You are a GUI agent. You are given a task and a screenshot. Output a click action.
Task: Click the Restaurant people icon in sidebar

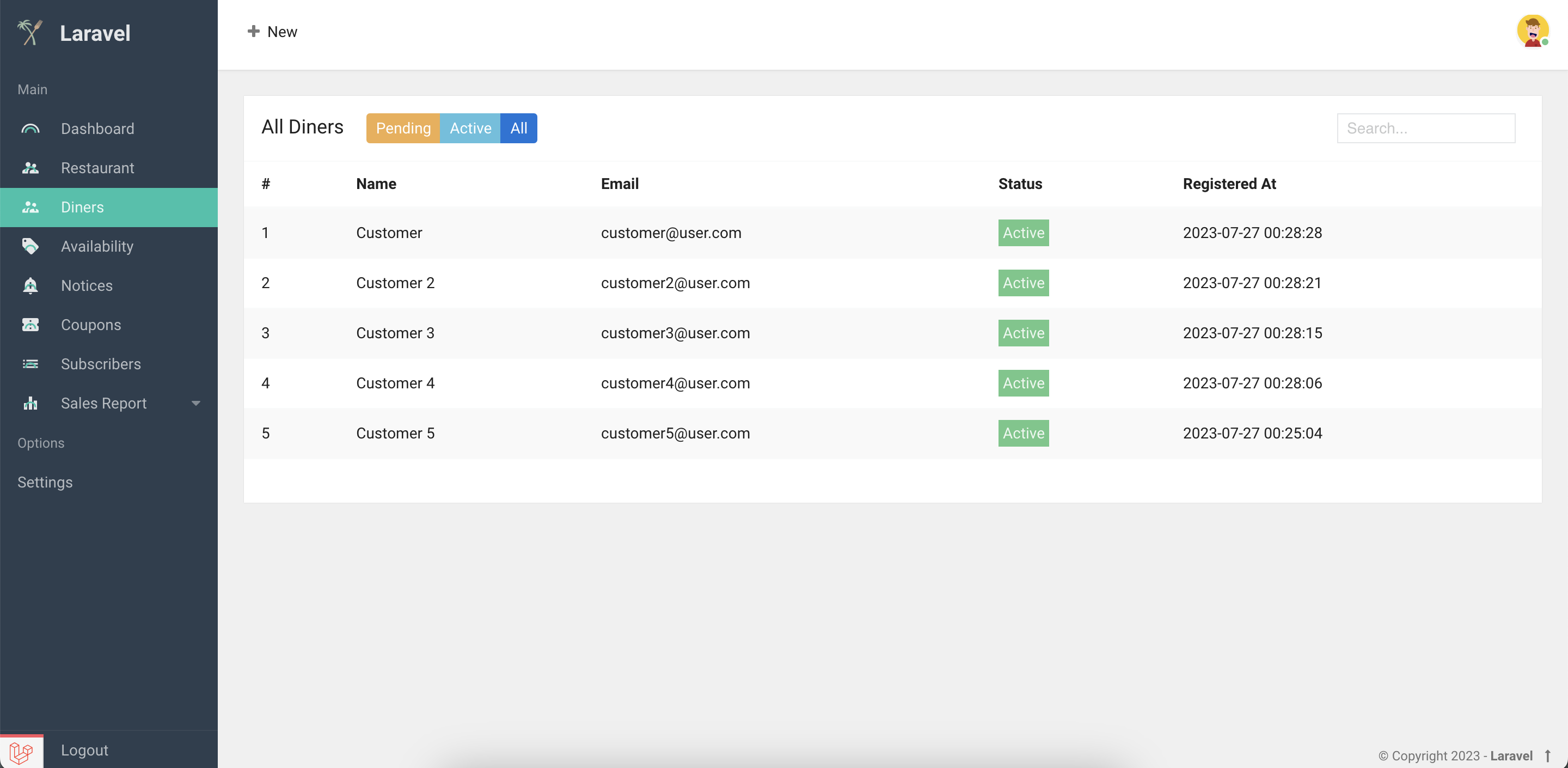click(x=30, y=168)
